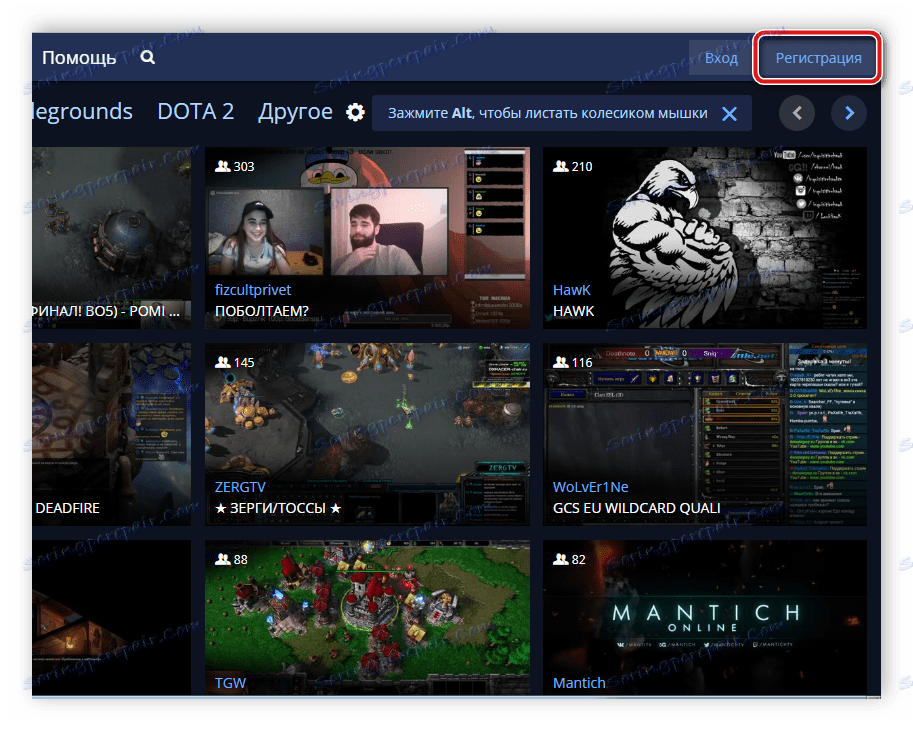Screen dimensions: 913x731
Task: Go to next category arrow
Action: (849, 113)
